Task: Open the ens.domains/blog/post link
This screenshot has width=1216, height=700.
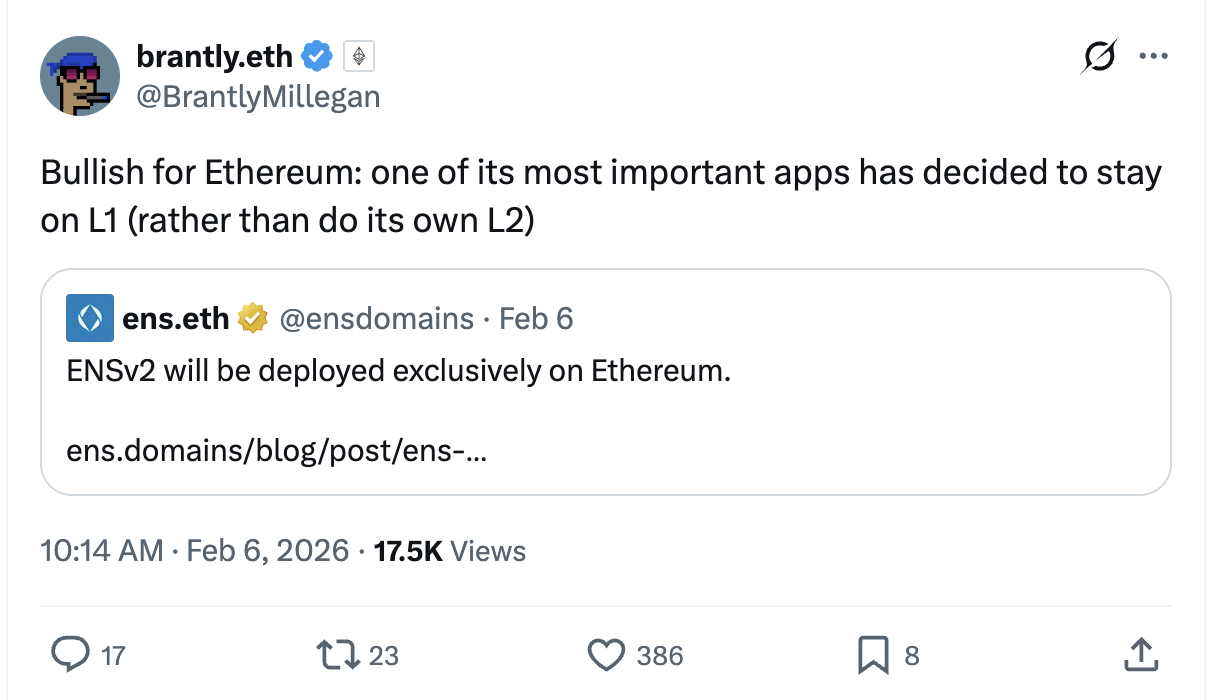Action: pos(277,452)
